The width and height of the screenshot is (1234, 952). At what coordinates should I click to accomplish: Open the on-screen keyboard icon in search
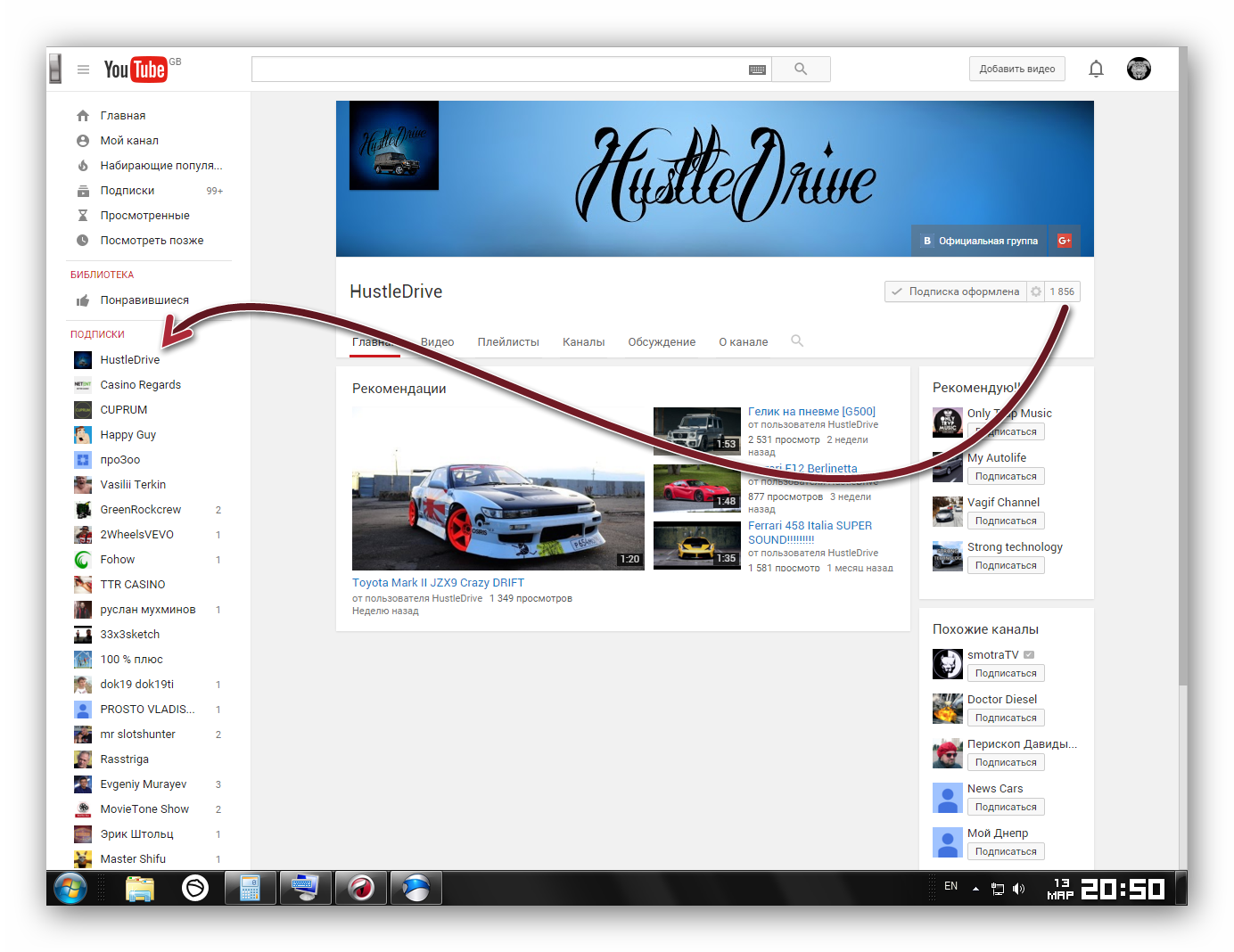(x=757, y=70)
